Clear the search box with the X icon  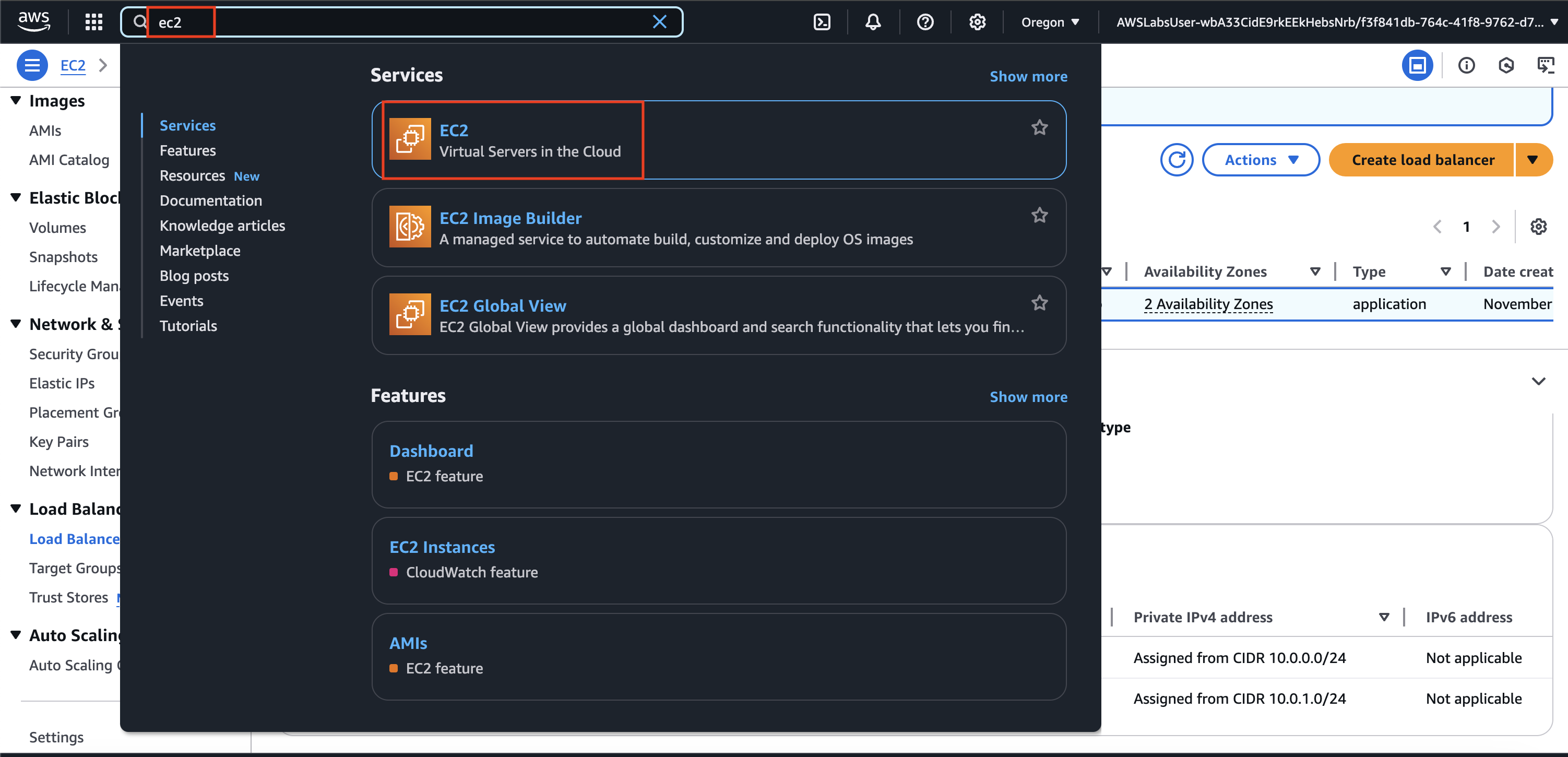coord(659,22)
